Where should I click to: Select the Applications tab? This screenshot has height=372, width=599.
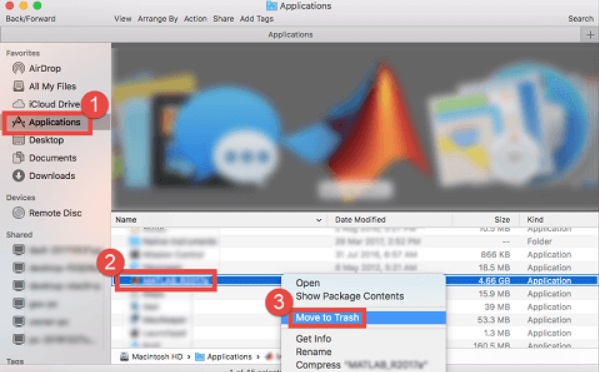click(x=290, y=35)
